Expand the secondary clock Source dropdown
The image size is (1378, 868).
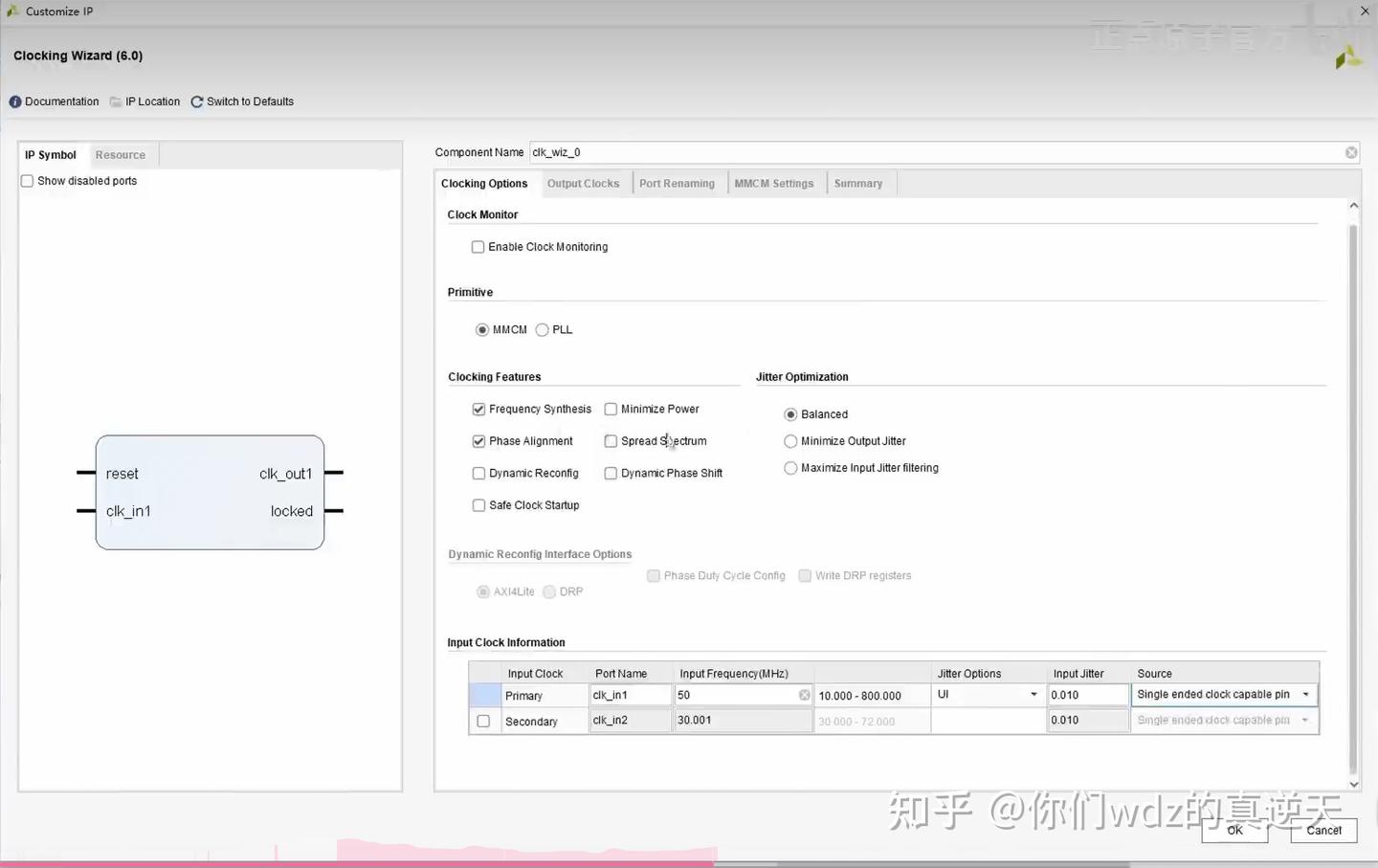pos(1305,720)
